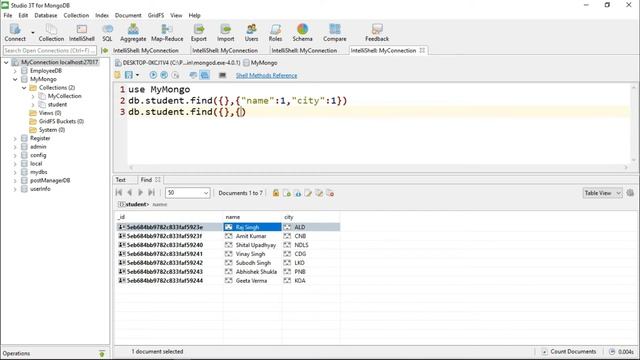Expand the MyCollection node
Image resolution: width=640 pixels, height=360 pixels.
click(x=33, y=96)
